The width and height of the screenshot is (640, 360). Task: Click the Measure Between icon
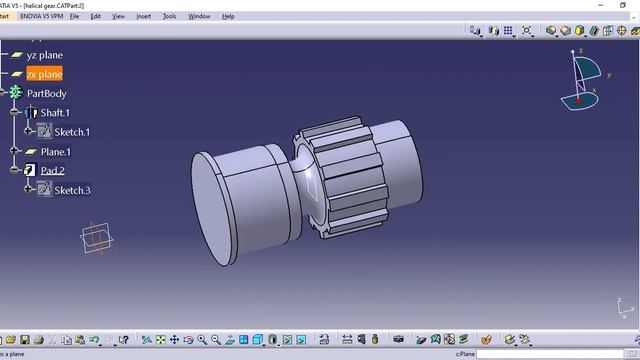[347, 340]
